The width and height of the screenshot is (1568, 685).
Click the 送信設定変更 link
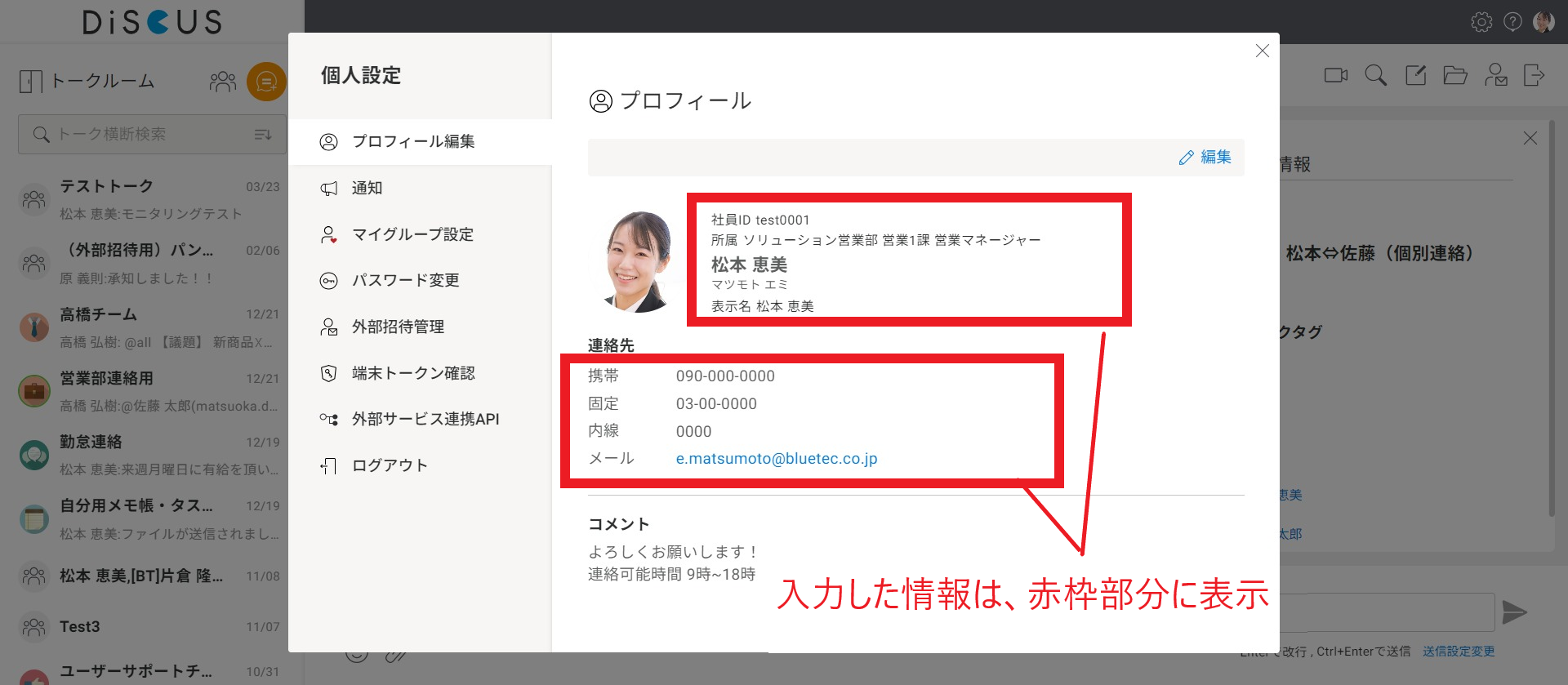point(1459,652)
